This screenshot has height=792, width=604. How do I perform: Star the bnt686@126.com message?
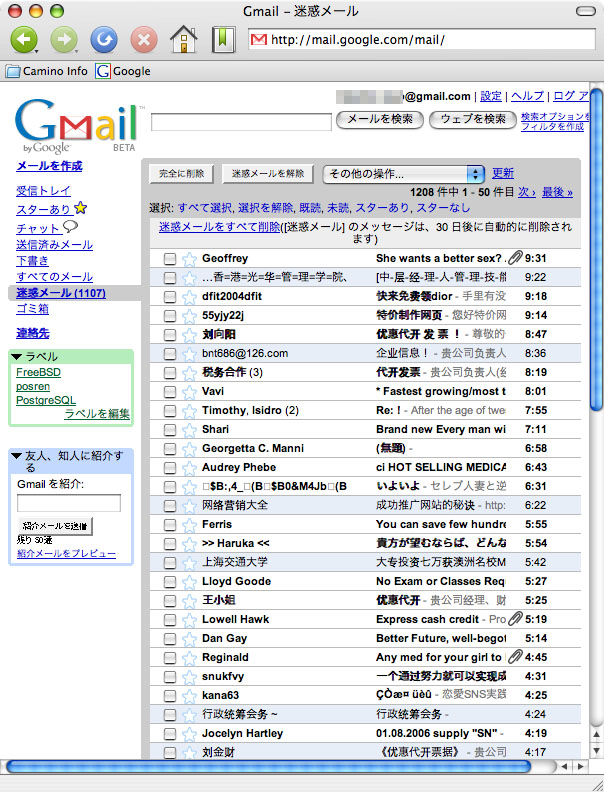coord(189,354)
